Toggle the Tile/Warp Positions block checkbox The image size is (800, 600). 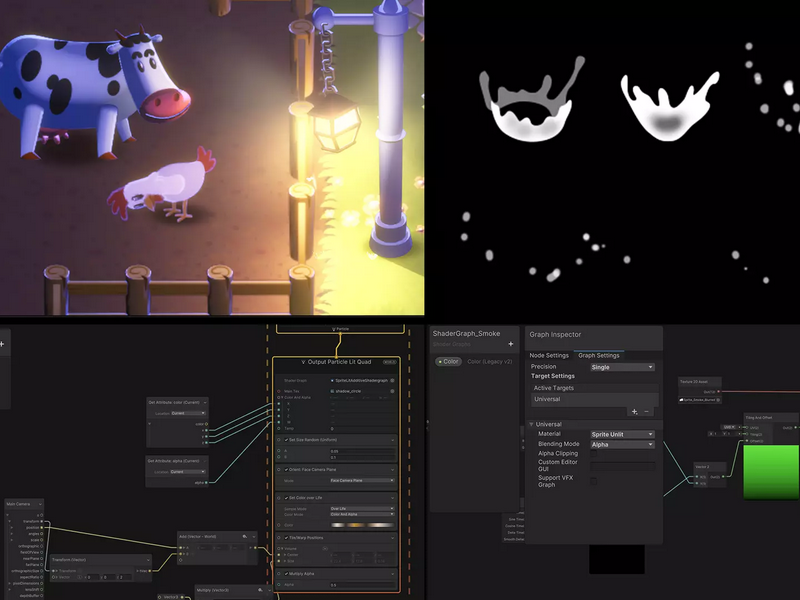tap(286, 538)
